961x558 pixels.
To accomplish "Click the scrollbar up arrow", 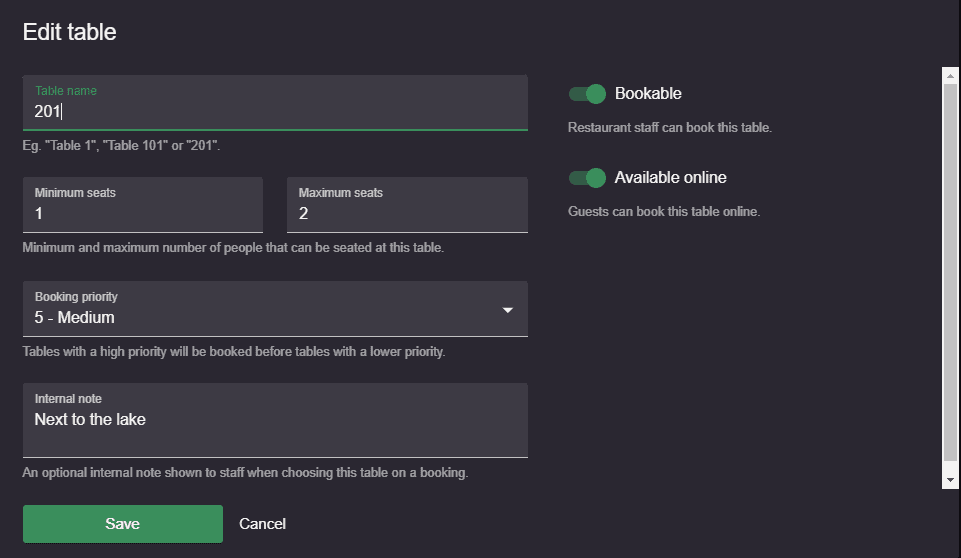I will tap(950, 76).
